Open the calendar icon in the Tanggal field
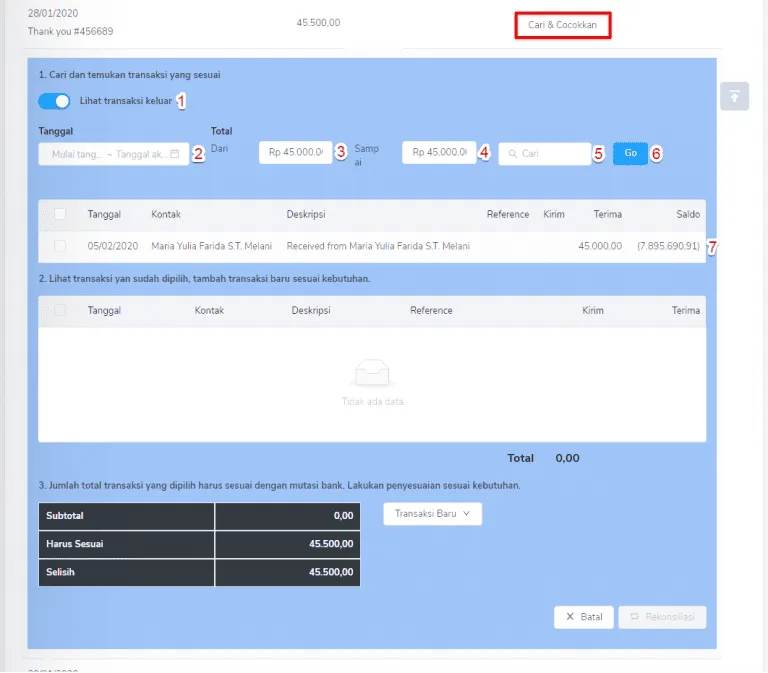This screenshot has height=673, width=768. point(175,154)
